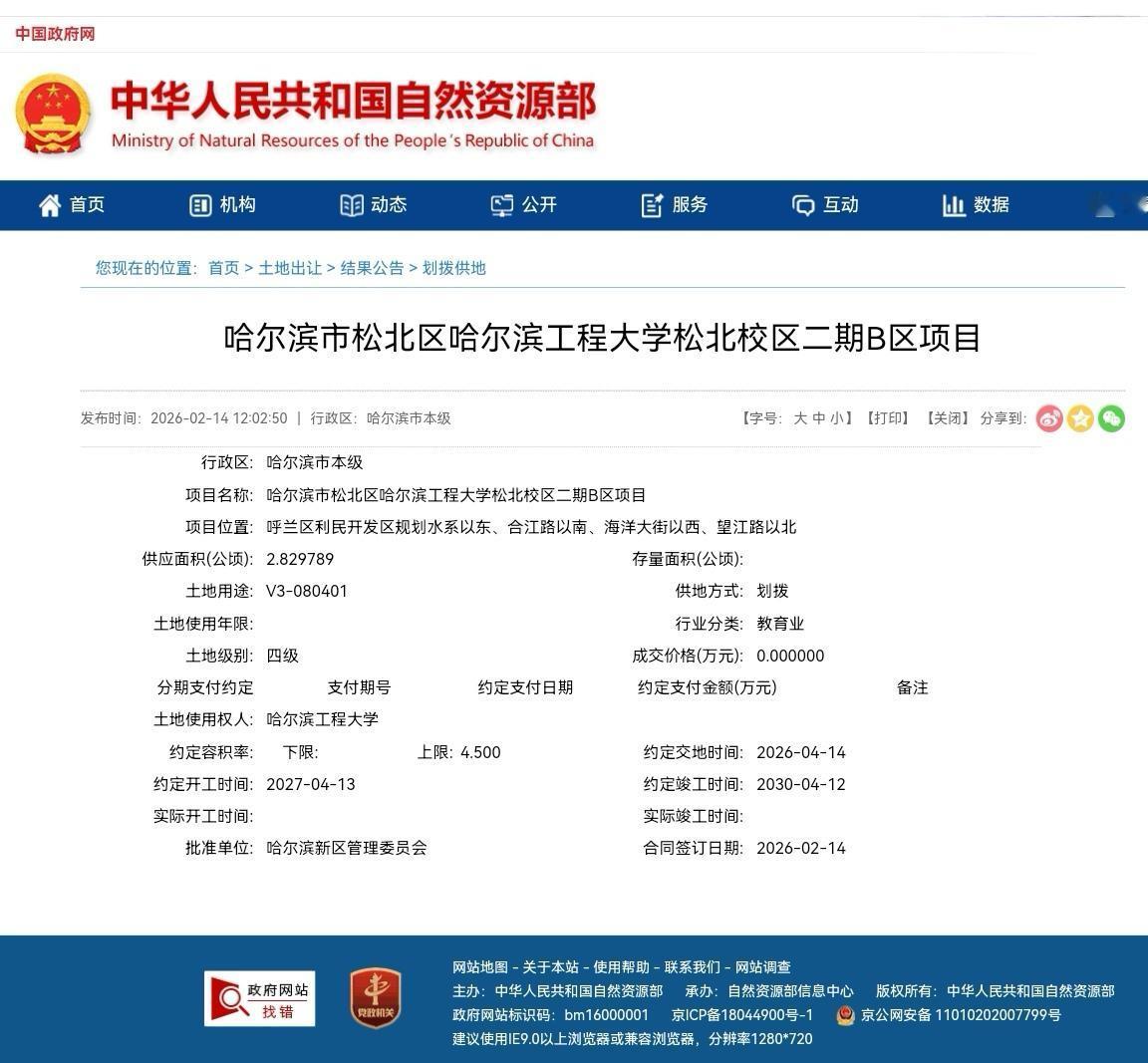Share using the yellow star icon
1148x1063 pixels.
point(1080,418)
